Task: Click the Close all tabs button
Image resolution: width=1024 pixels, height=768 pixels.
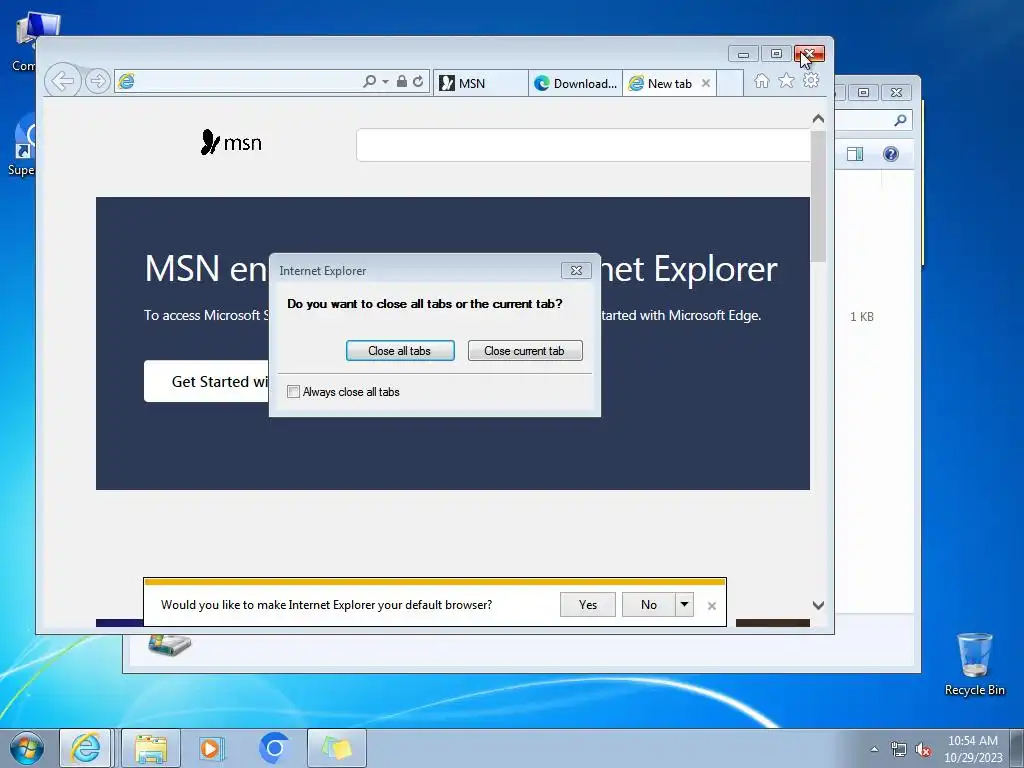Action: (x=400, y=351)
